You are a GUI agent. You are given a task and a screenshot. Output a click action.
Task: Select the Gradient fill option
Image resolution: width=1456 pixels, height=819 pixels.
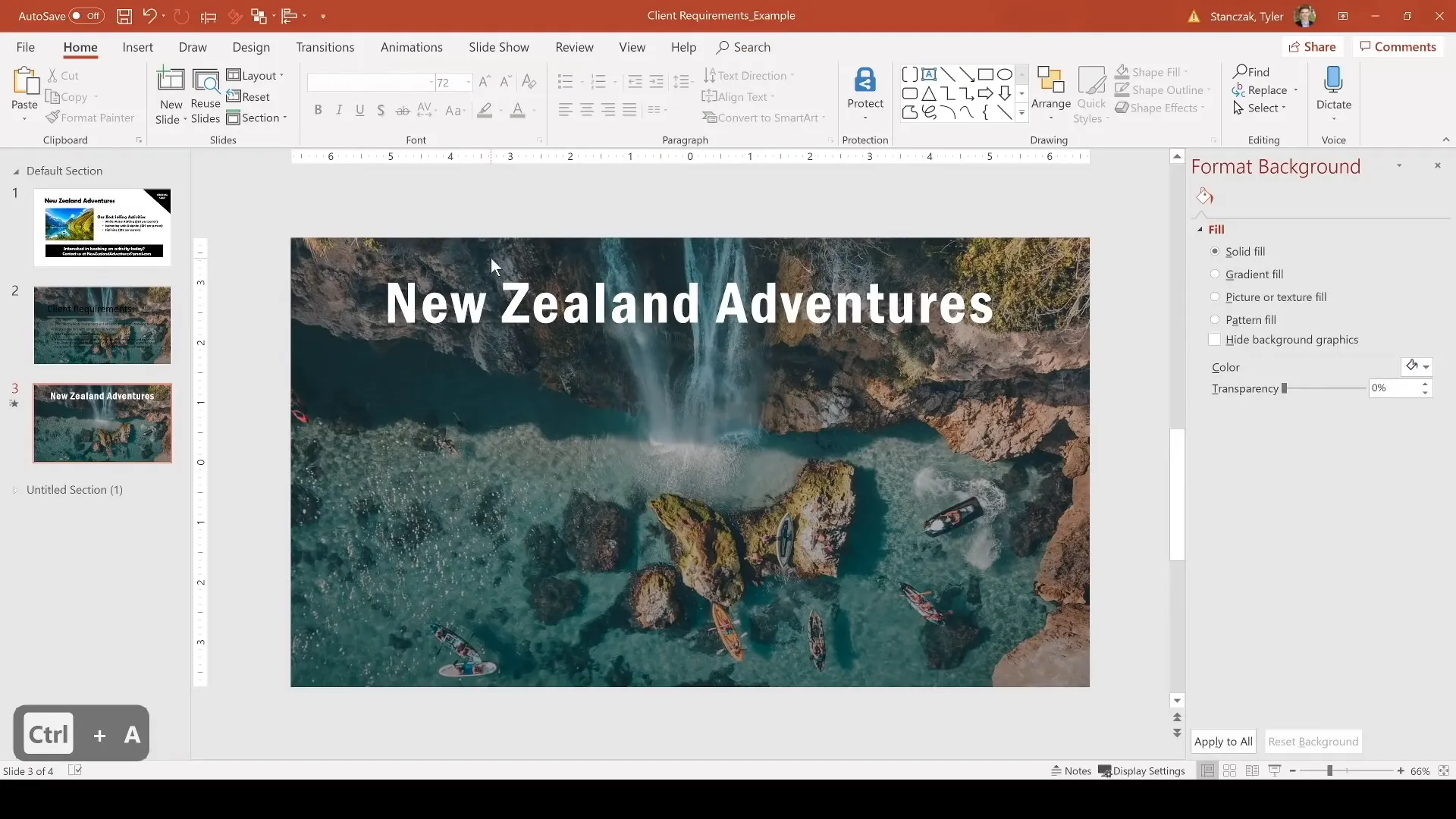(1216, 274)
